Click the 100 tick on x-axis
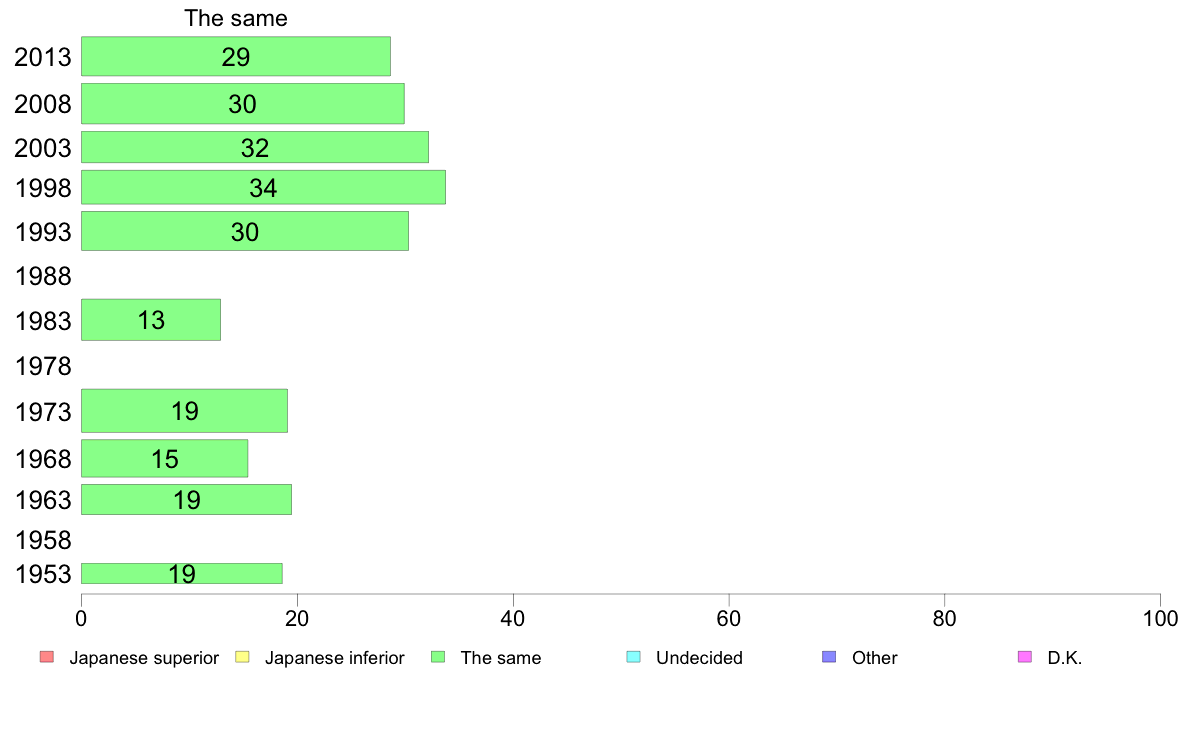 click(x=1160, y=619)
